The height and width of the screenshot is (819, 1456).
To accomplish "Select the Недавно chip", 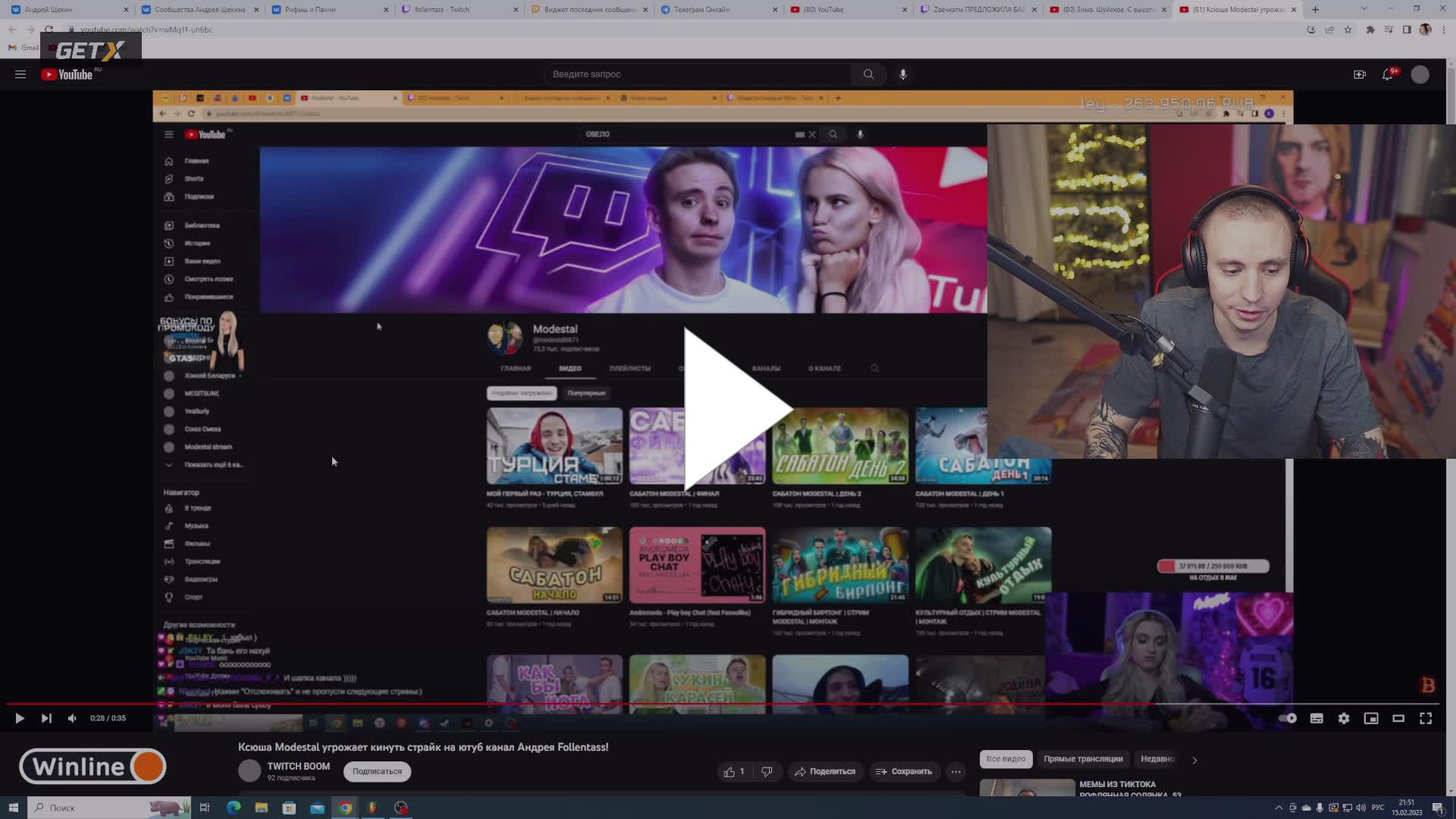I will click(x=1157, y=759).
